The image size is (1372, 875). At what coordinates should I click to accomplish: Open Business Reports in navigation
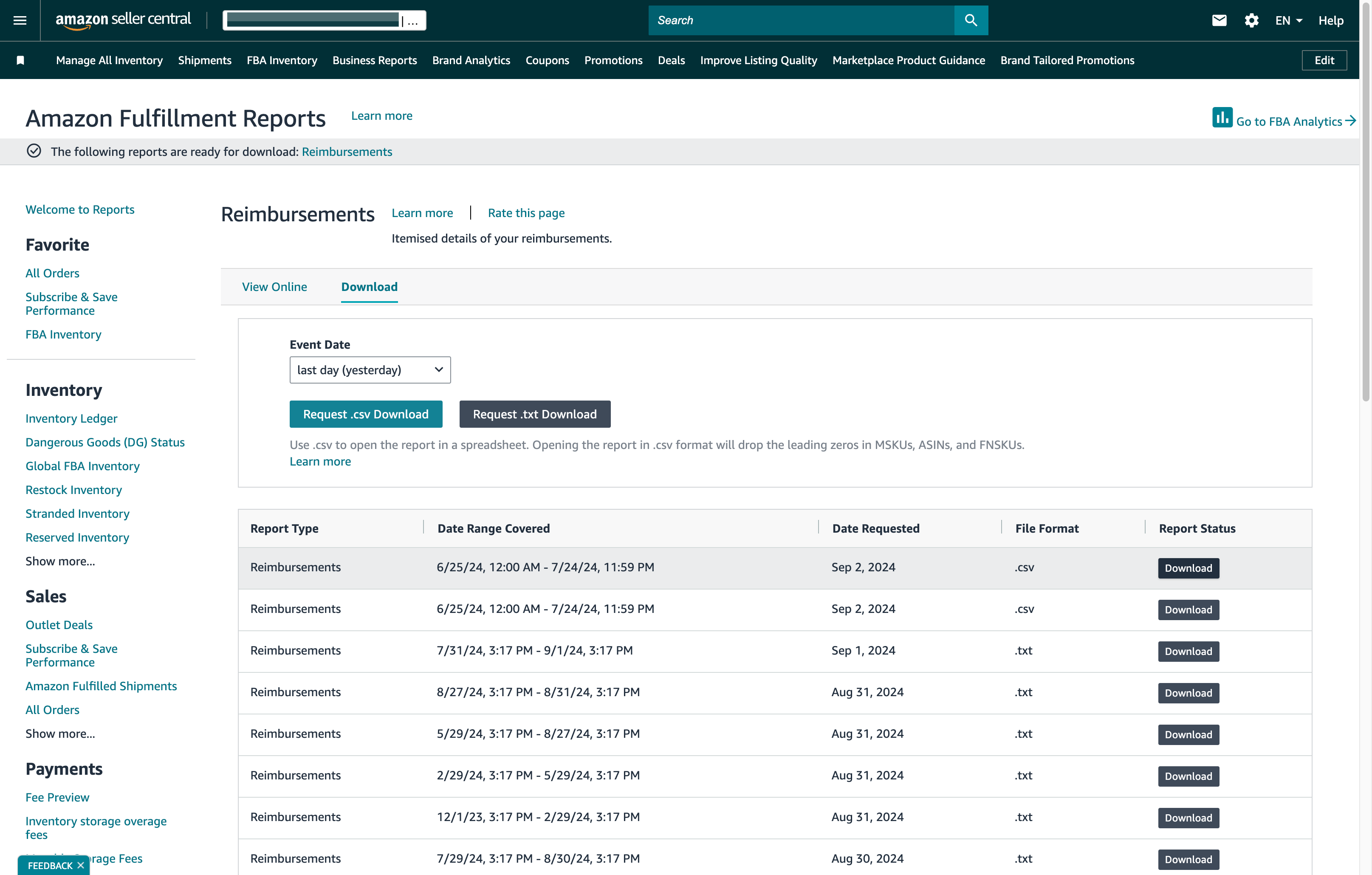click(375, 60)
